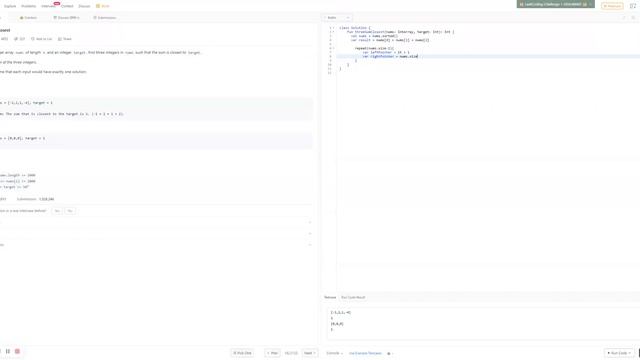Click the Share button

[x=65, y=39]
